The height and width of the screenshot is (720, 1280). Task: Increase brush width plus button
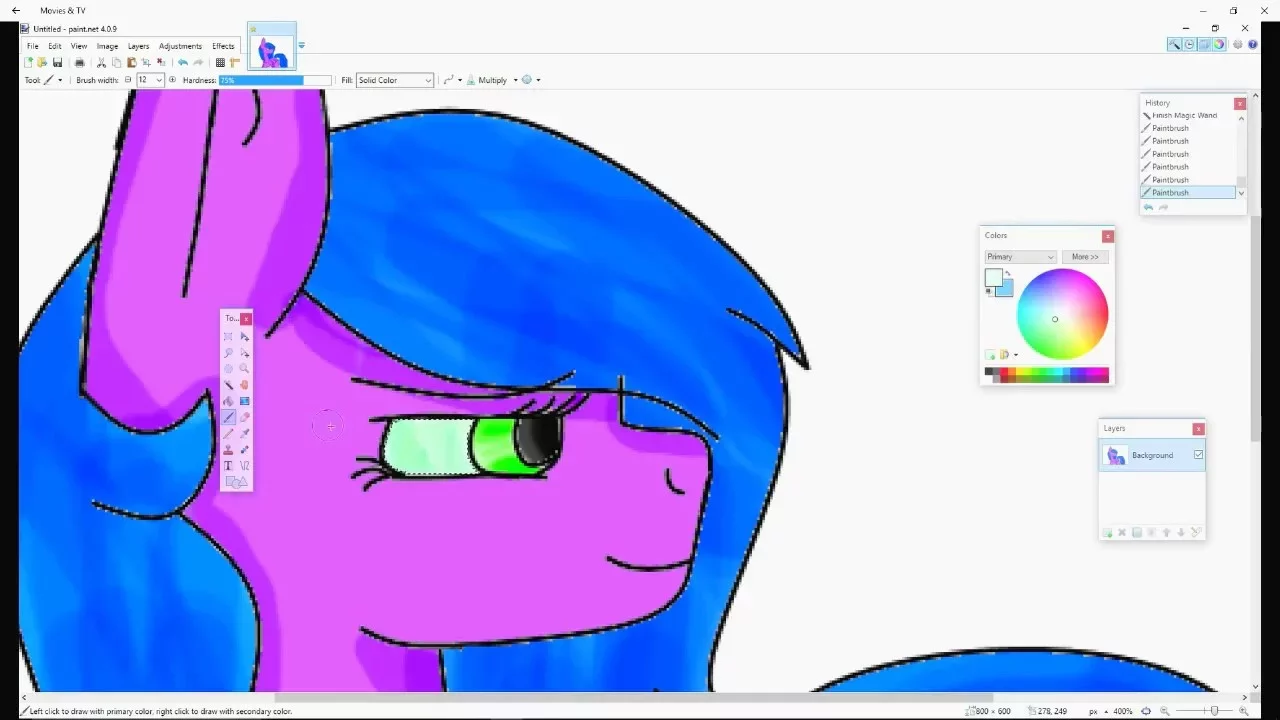click(172, 80)
